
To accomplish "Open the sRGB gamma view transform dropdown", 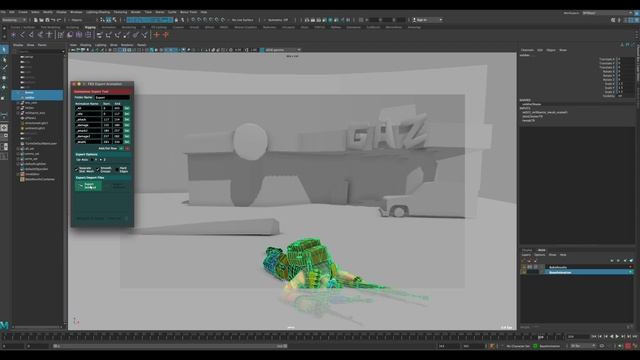I will tap(283, 50).
